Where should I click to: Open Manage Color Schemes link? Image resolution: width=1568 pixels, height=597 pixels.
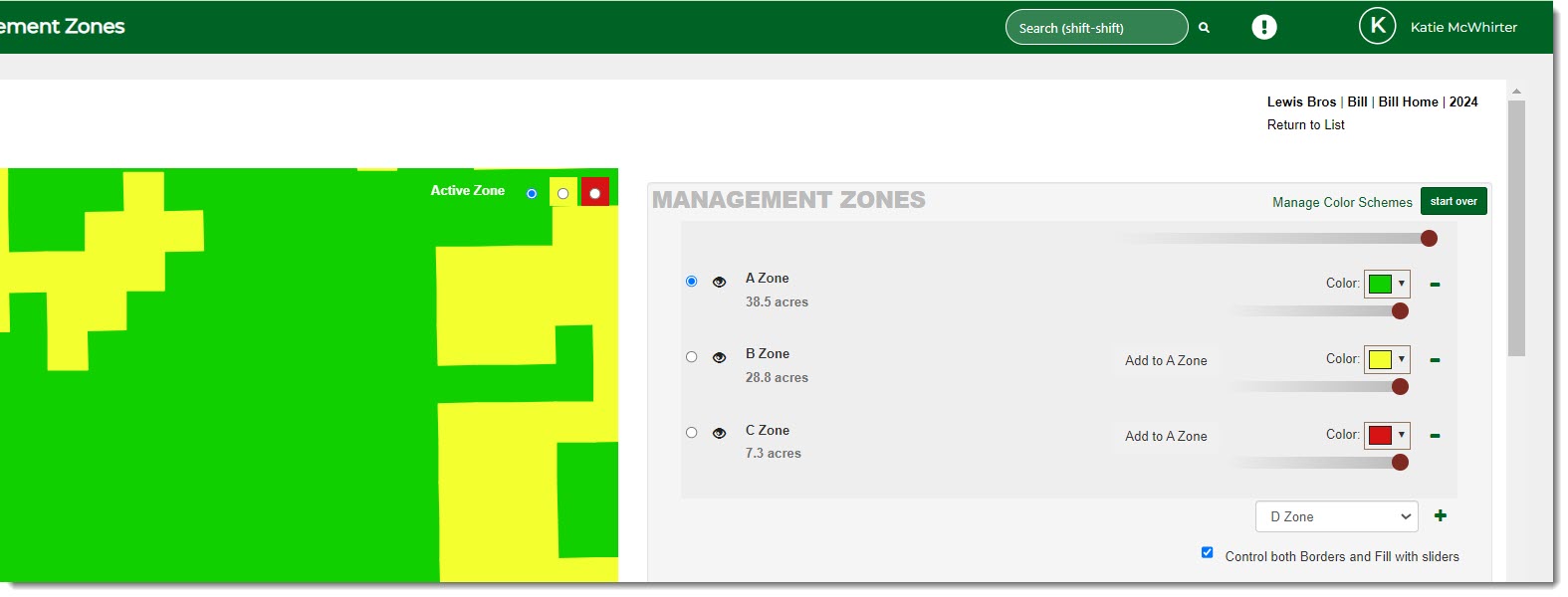click(1341, 202)
